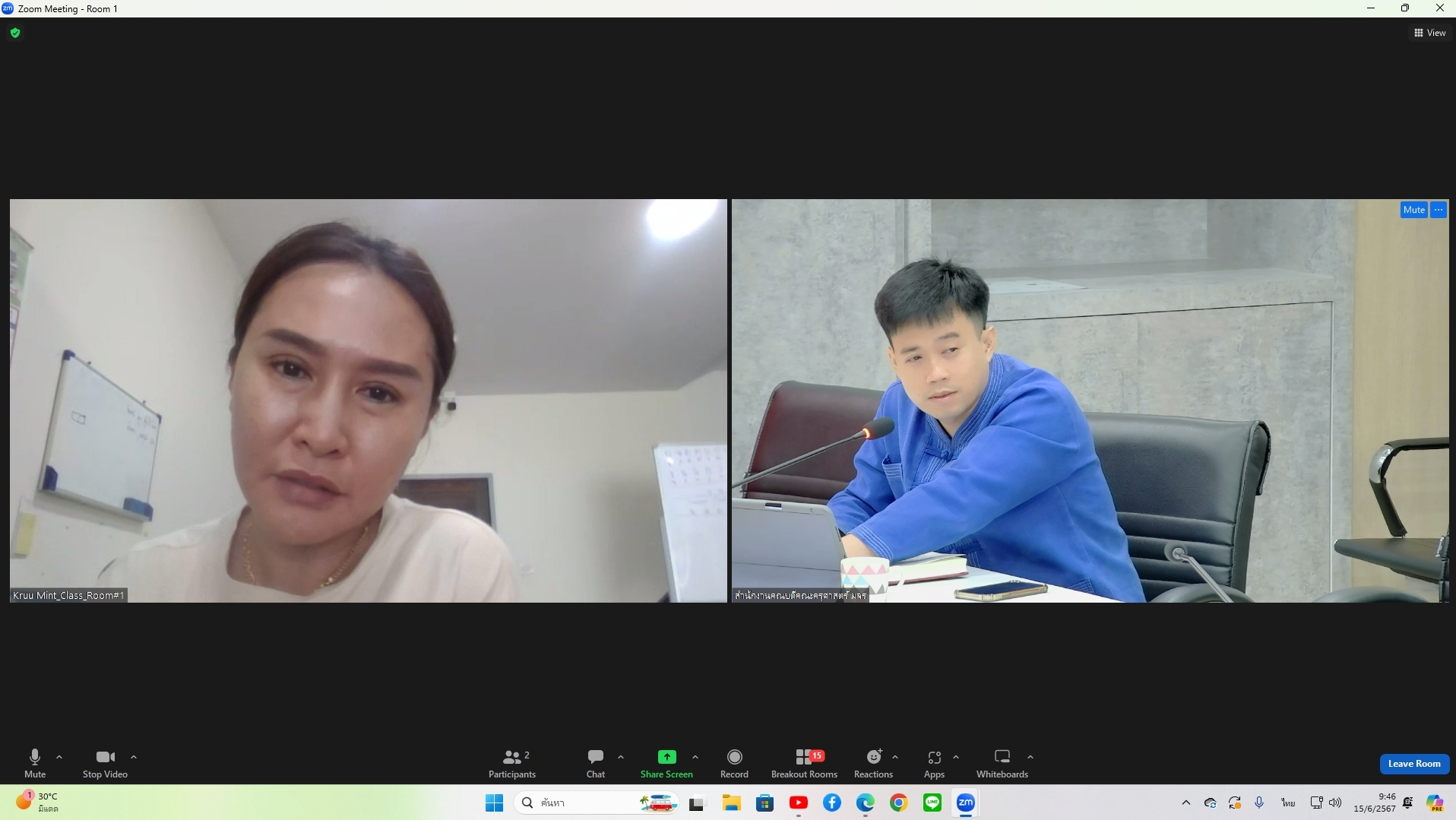Mute the participant in right video tile
1456x820 pixels.
1413,210
